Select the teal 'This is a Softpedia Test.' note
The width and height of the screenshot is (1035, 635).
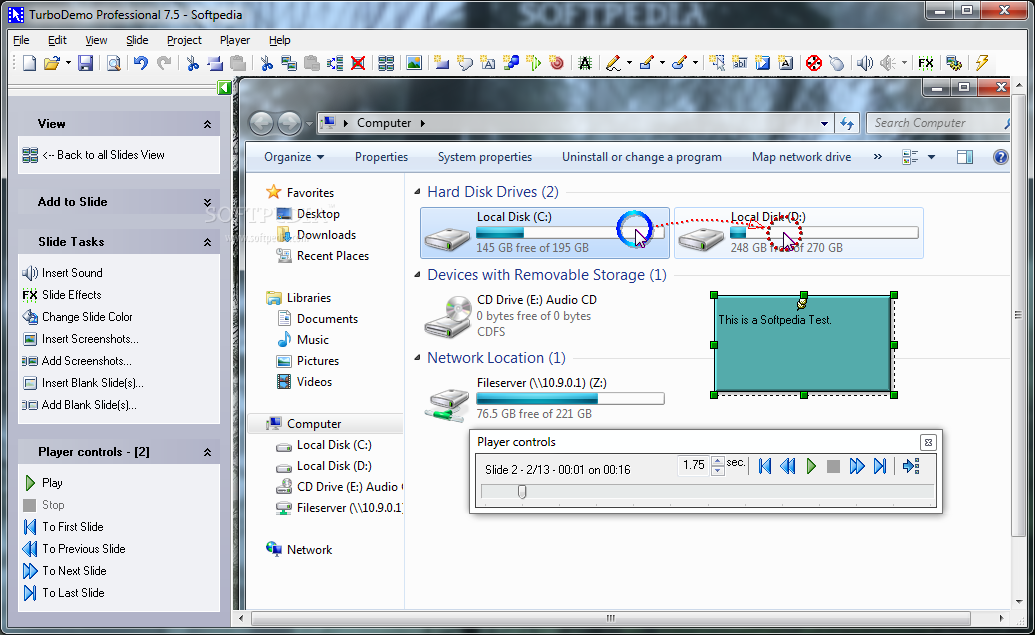803,345
